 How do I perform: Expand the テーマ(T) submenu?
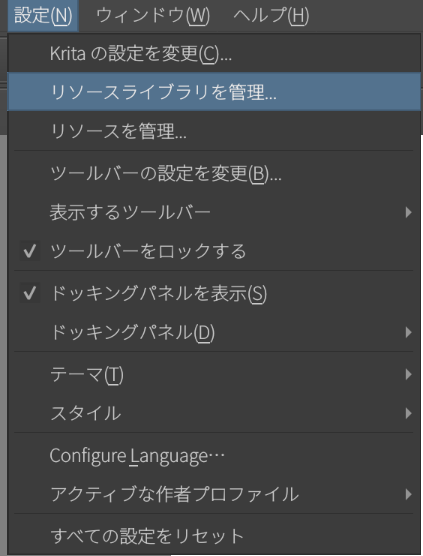214,374
